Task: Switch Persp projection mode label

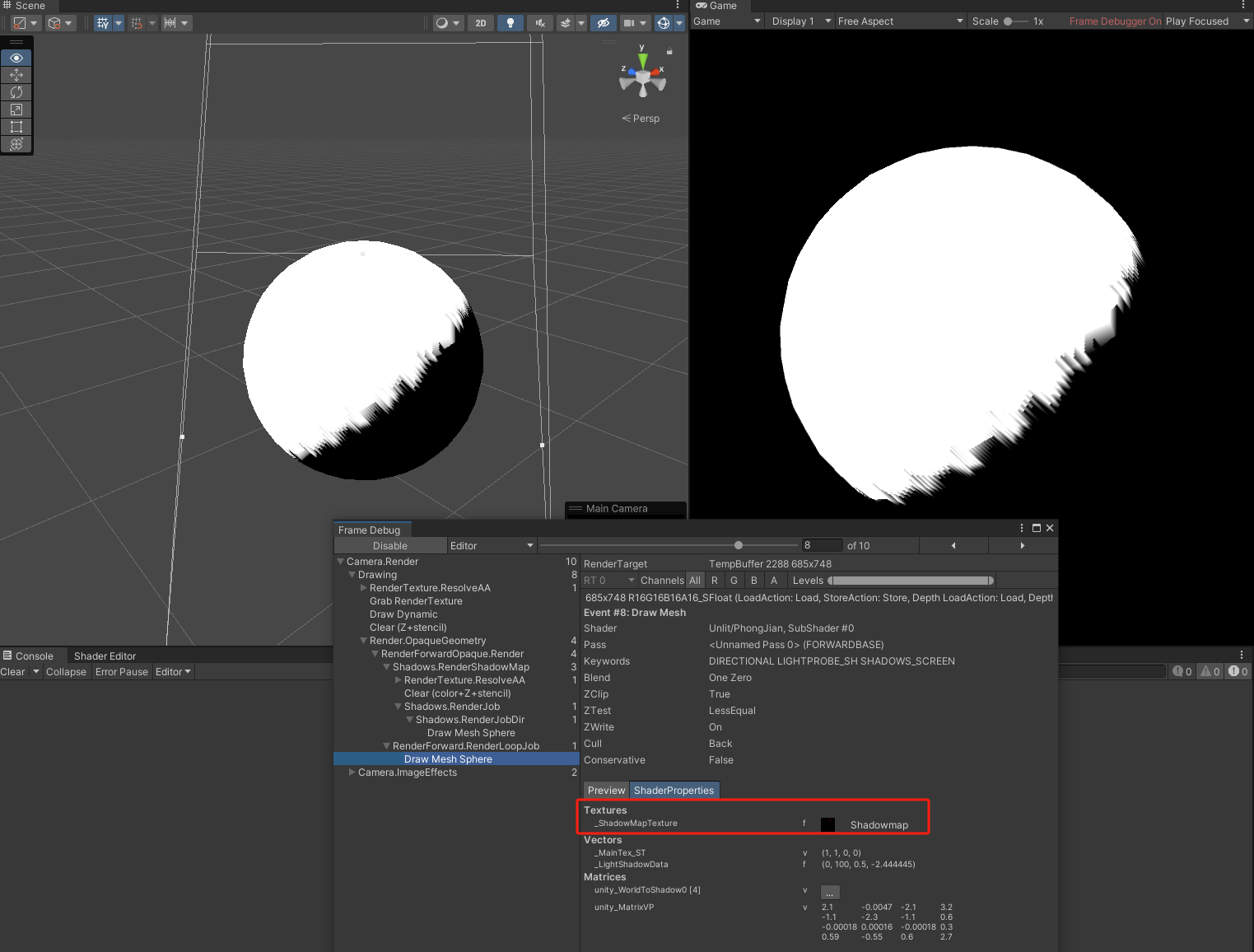Action: 641,119
